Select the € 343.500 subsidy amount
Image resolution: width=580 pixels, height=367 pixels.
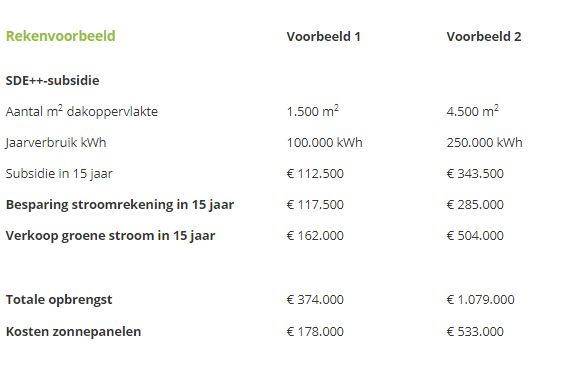475,174
